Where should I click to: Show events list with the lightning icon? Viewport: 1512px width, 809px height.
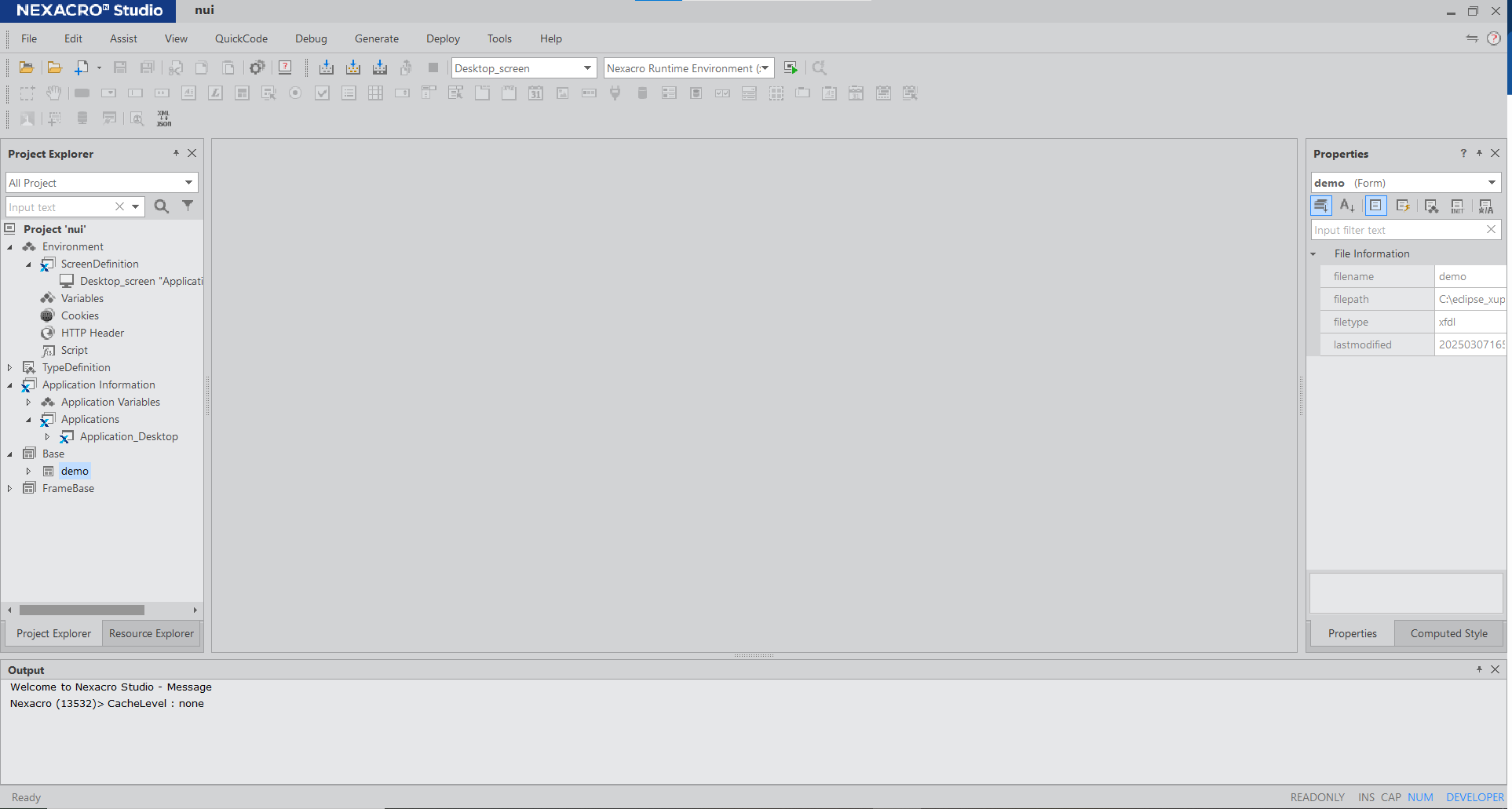(x=1403, y=206)
